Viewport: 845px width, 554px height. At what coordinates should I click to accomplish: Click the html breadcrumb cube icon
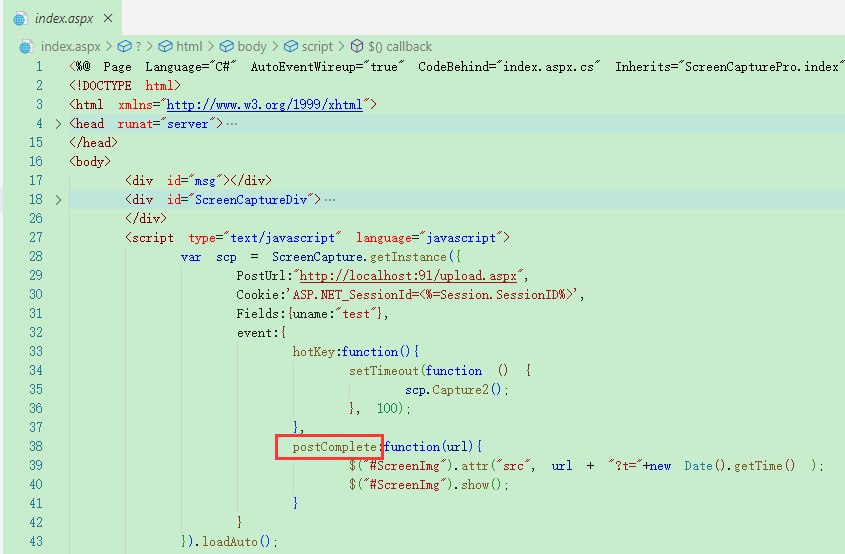165,47
